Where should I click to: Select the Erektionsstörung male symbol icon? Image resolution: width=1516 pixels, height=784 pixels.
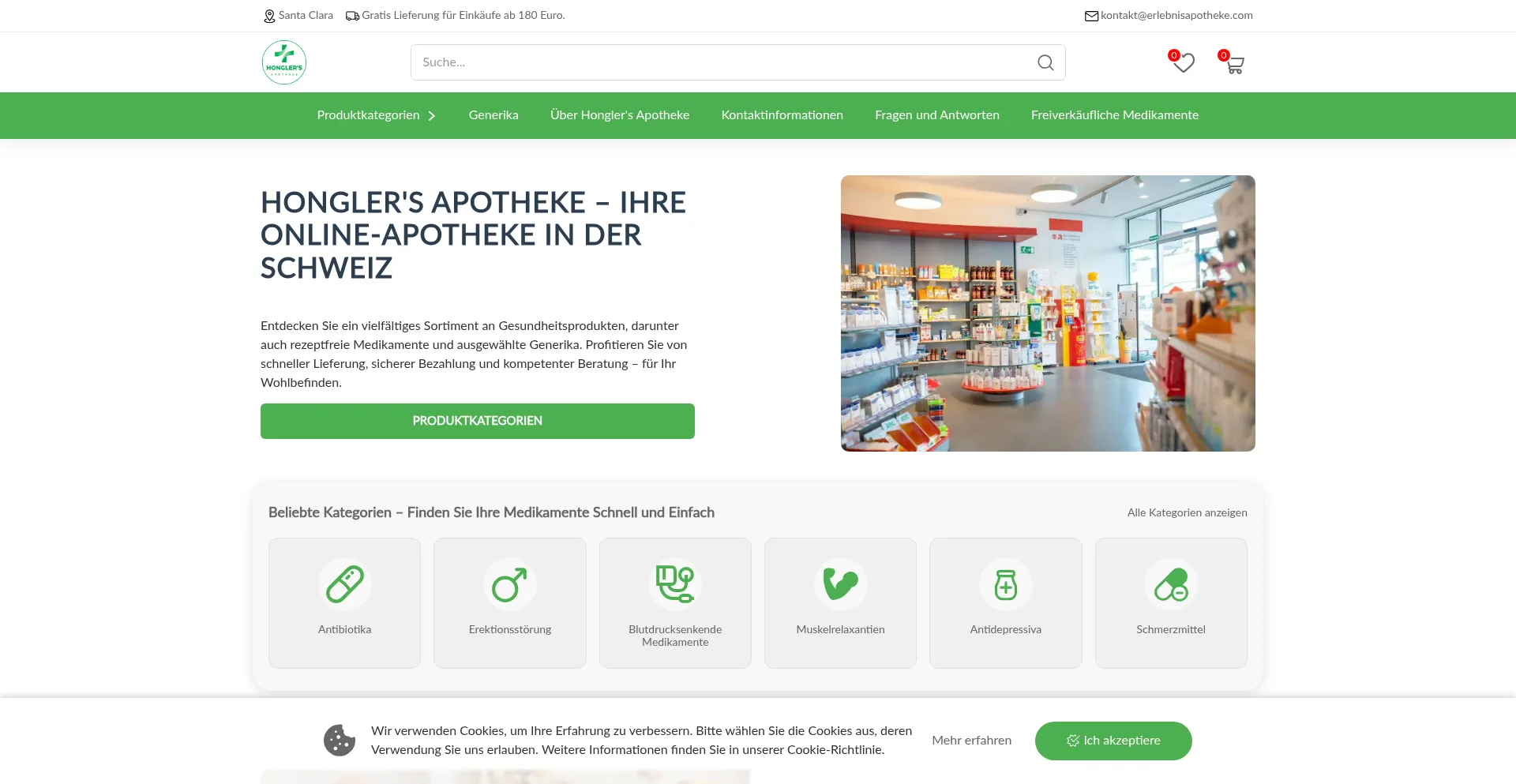coord(510,584)
